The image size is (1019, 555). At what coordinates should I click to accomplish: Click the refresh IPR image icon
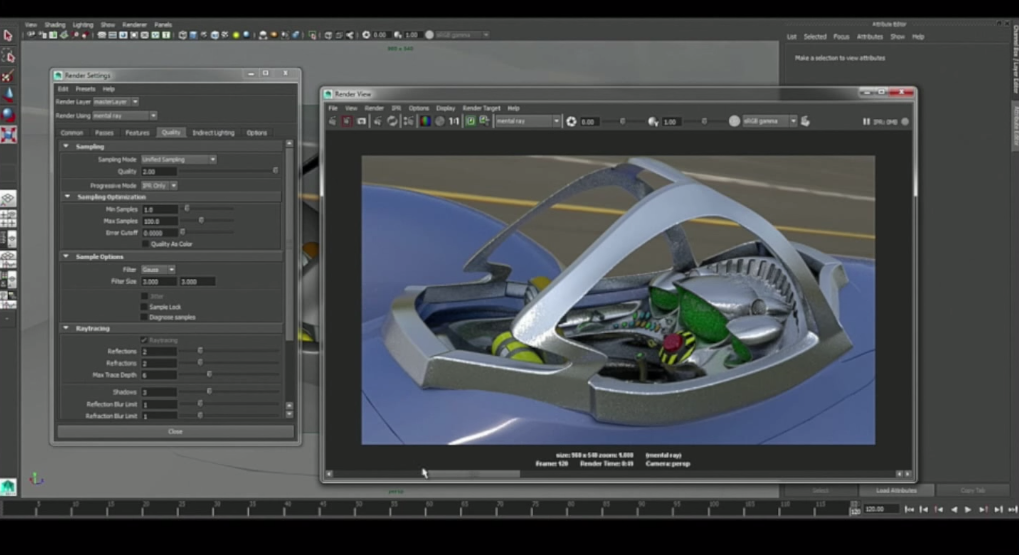click(x=392, y=121)
